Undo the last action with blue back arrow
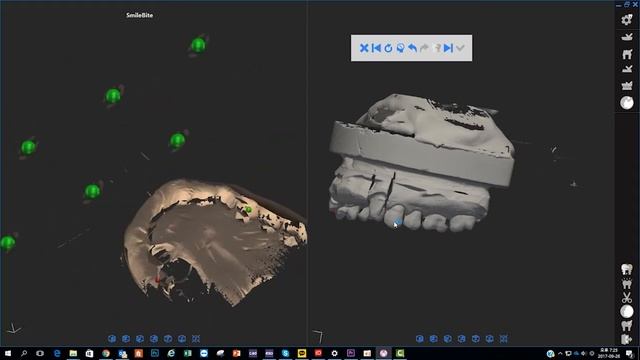Image resolution: width=640 pixels, height=360 pixels. (412, 48)
